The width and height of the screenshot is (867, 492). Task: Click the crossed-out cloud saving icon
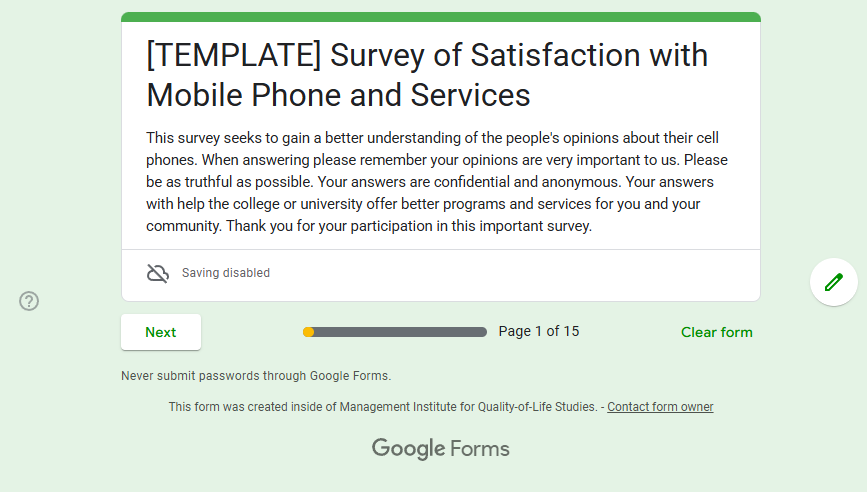[x=158, y=273]
